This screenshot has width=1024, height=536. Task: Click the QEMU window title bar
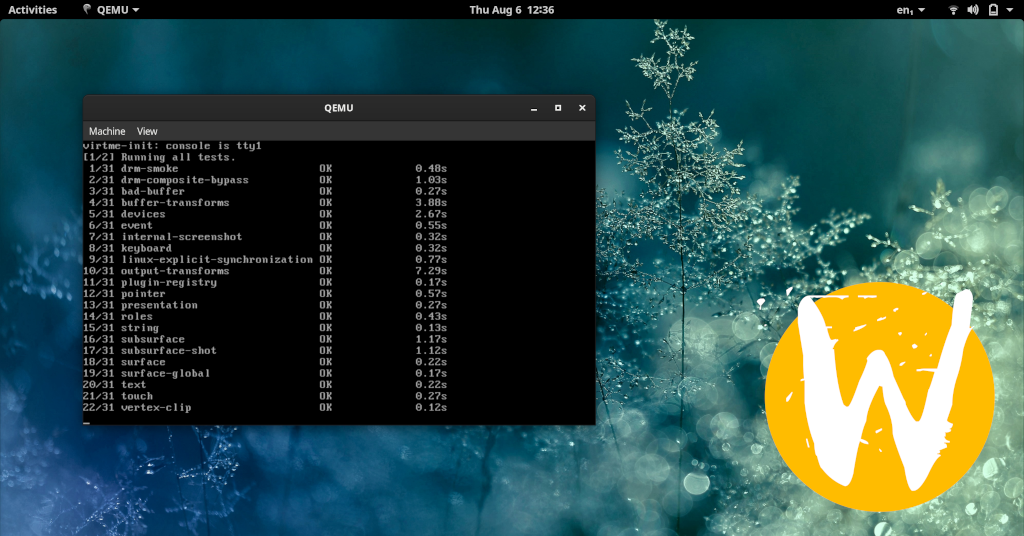(x=338, y=108)
